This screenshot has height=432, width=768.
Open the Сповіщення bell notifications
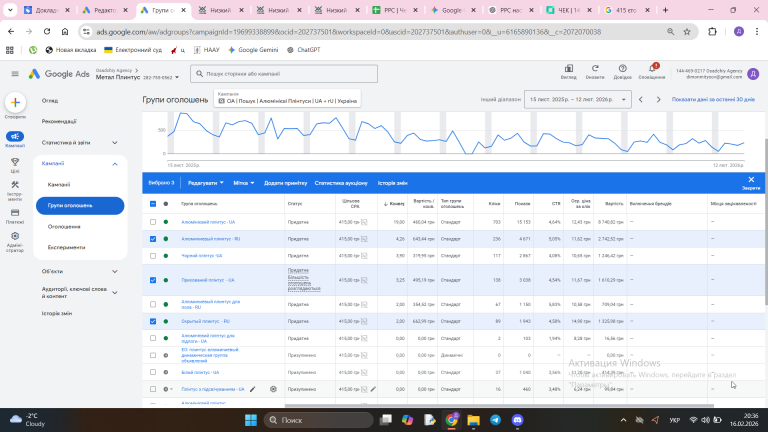click(x=651, y=71)
